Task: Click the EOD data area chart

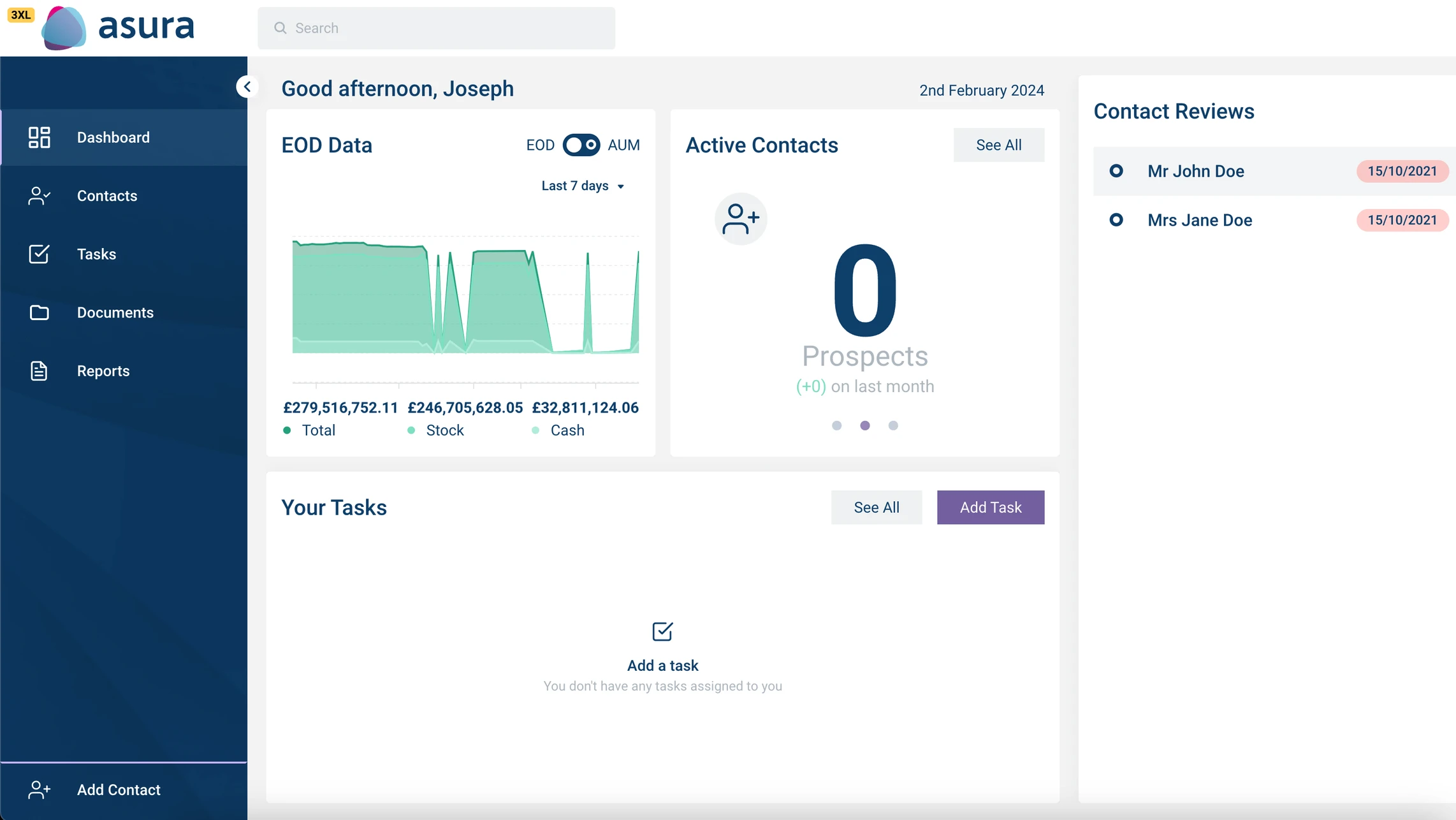Action: [x=465, y=297]
